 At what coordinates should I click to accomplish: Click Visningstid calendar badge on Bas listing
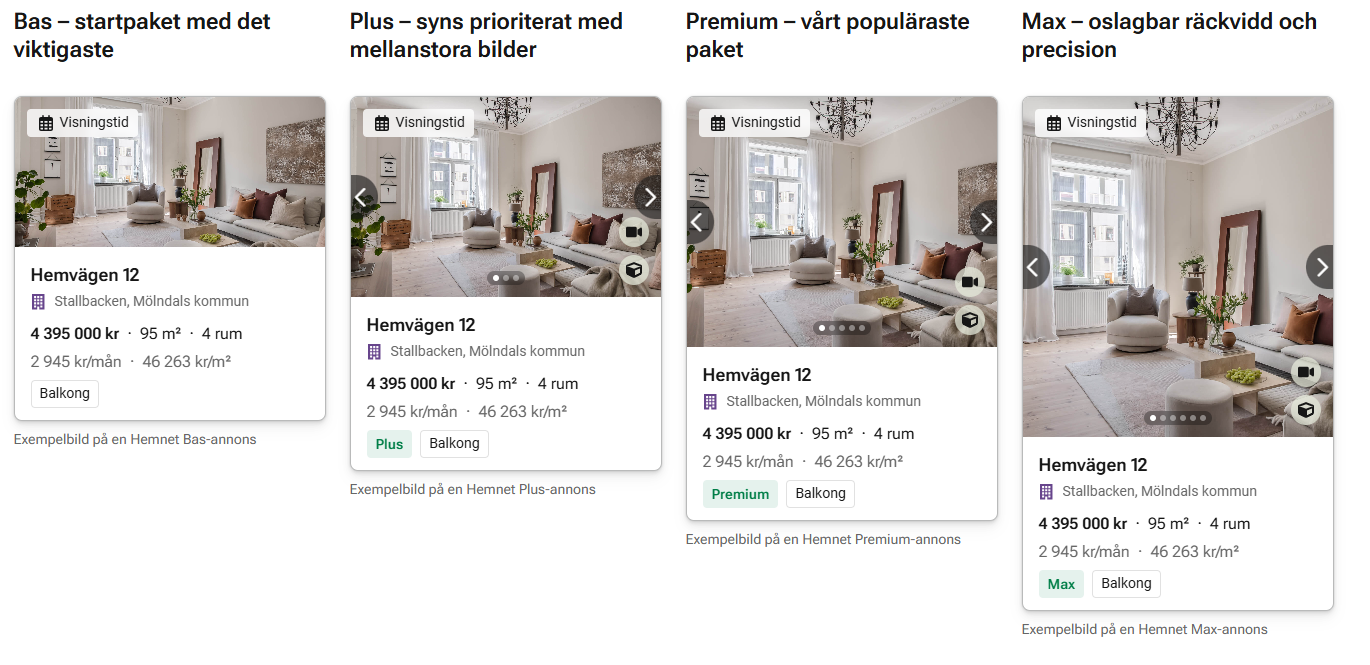pyautogui.click(x=83, y=123)
